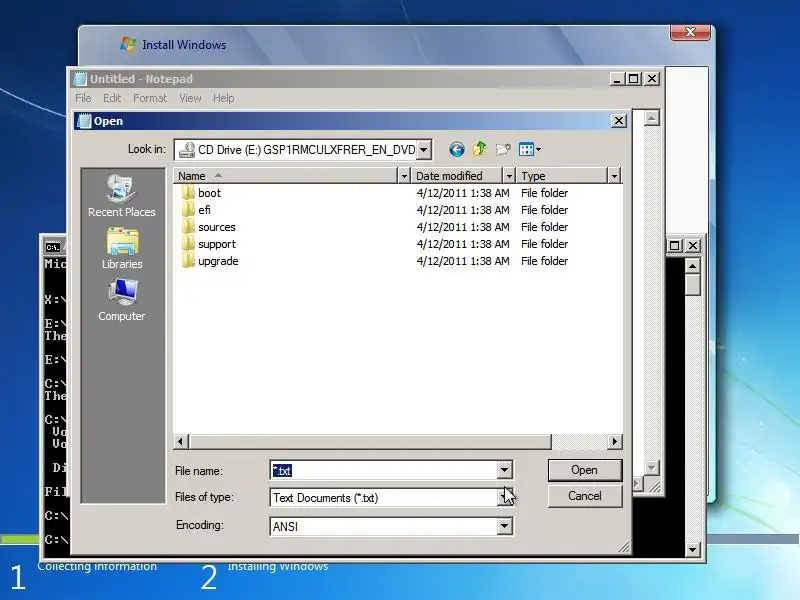The height and width of the screenshot is (600, 800).
Task: Create a new folder icon
Action: pos(503,149)
